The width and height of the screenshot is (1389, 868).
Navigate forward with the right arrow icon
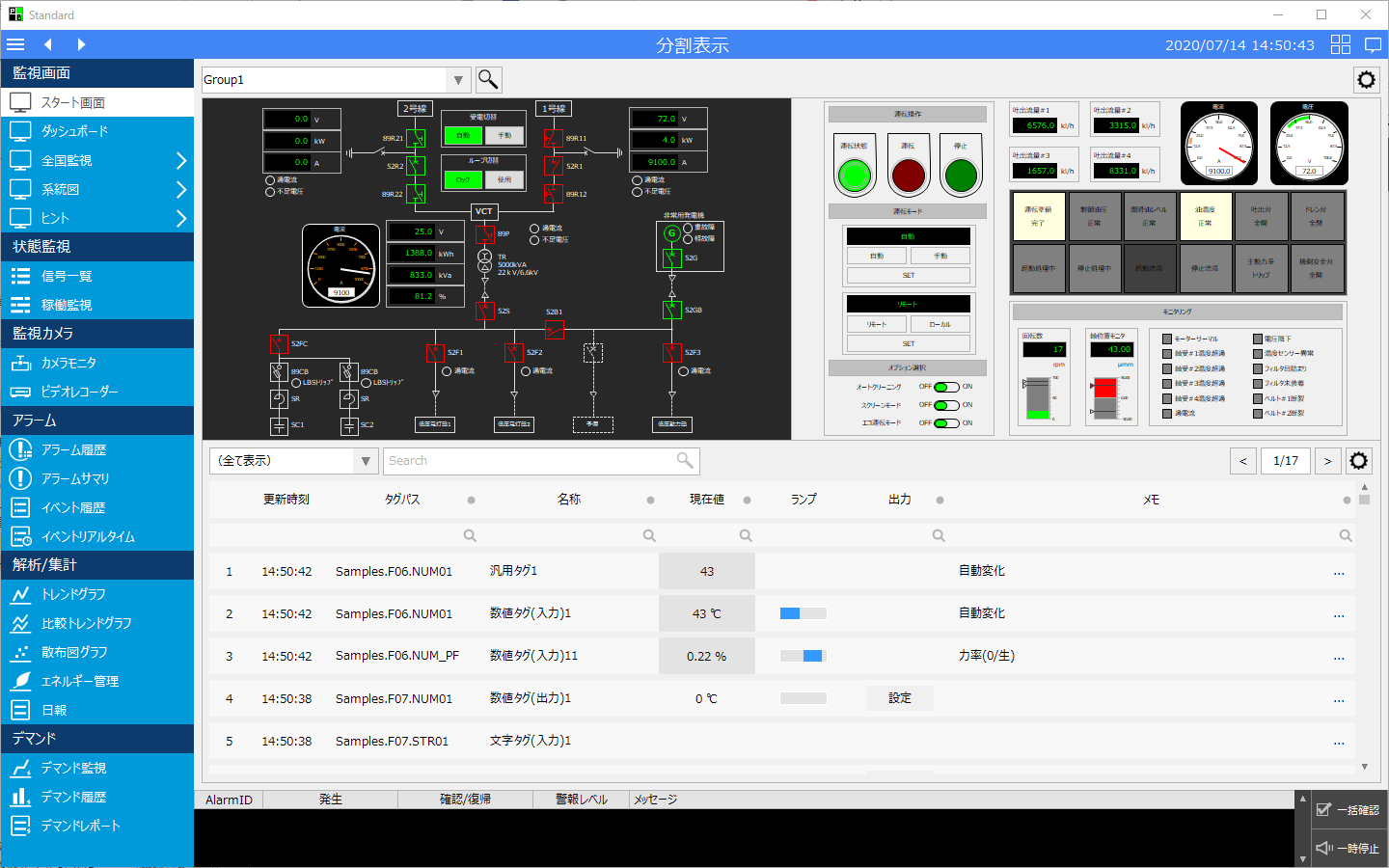tap(81, 44)
